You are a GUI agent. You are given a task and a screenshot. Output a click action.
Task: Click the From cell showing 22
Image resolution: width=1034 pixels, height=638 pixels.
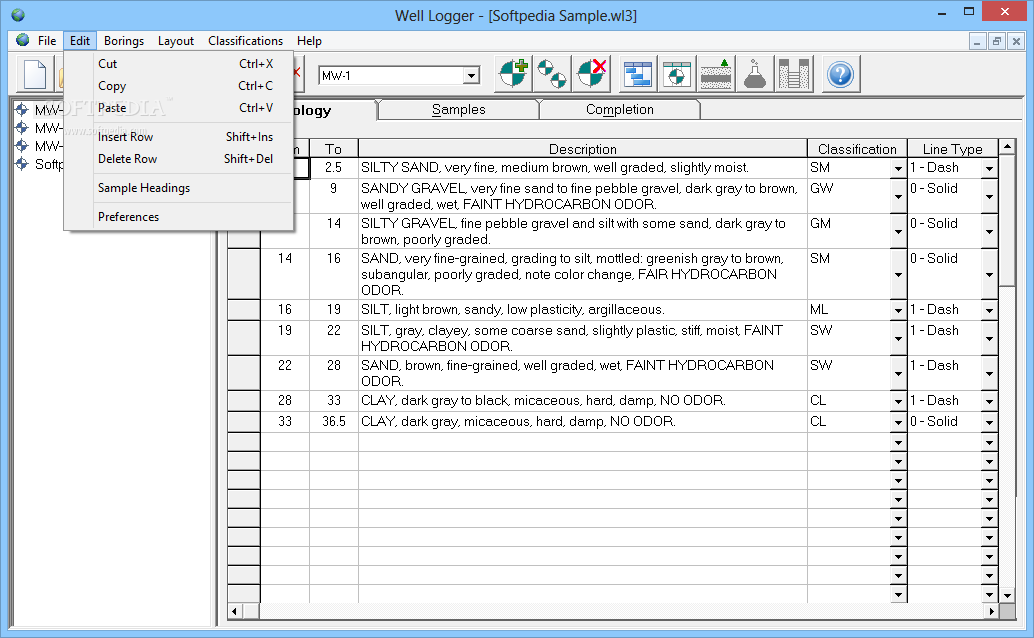click(285, 373)
